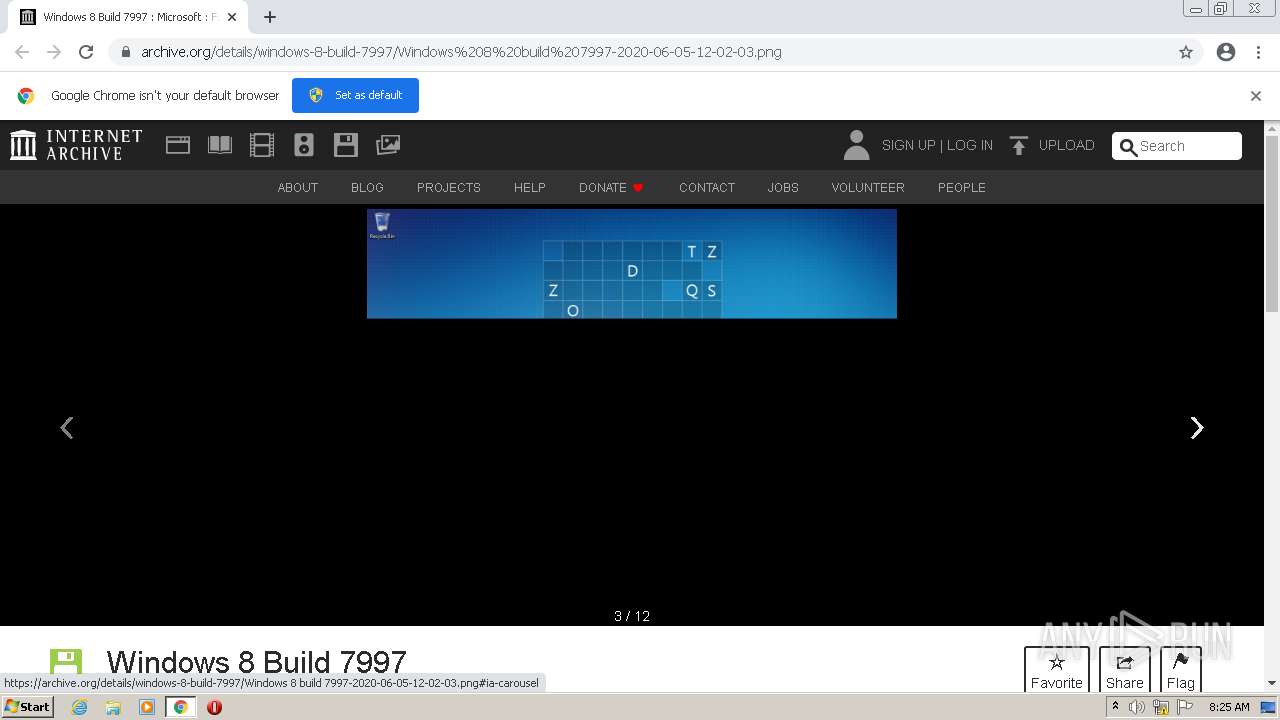Viewport: 1280px width, 720px height.
Task: Open the VOLUNTEER menu item
Action: pyautogui.click(x=868, y=187)
